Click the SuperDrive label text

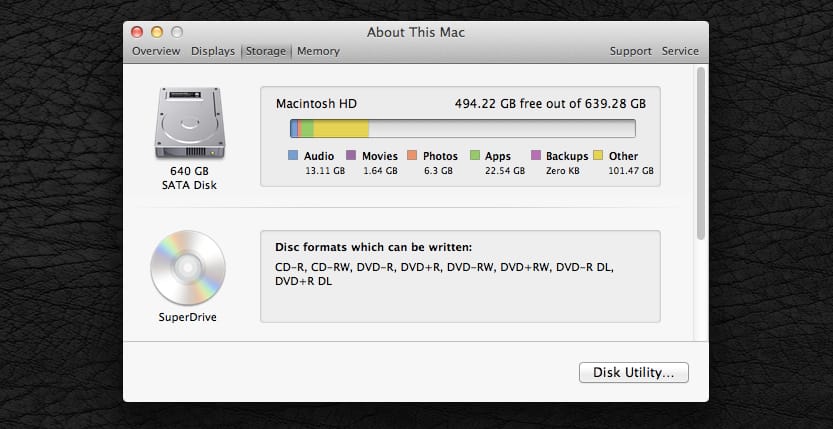pos(188,318)
